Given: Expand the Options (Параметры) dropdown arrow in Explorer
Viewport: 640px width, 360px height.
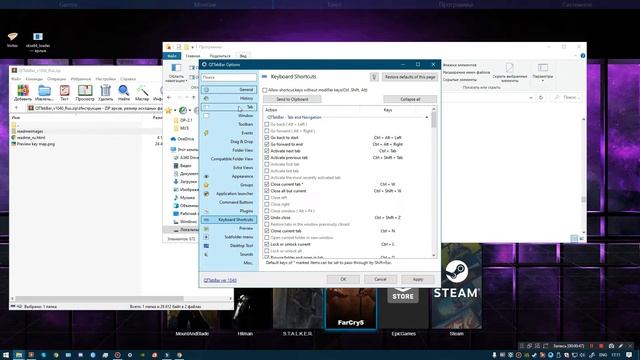Looking at the screenshot, I should (x=543, y=81).
